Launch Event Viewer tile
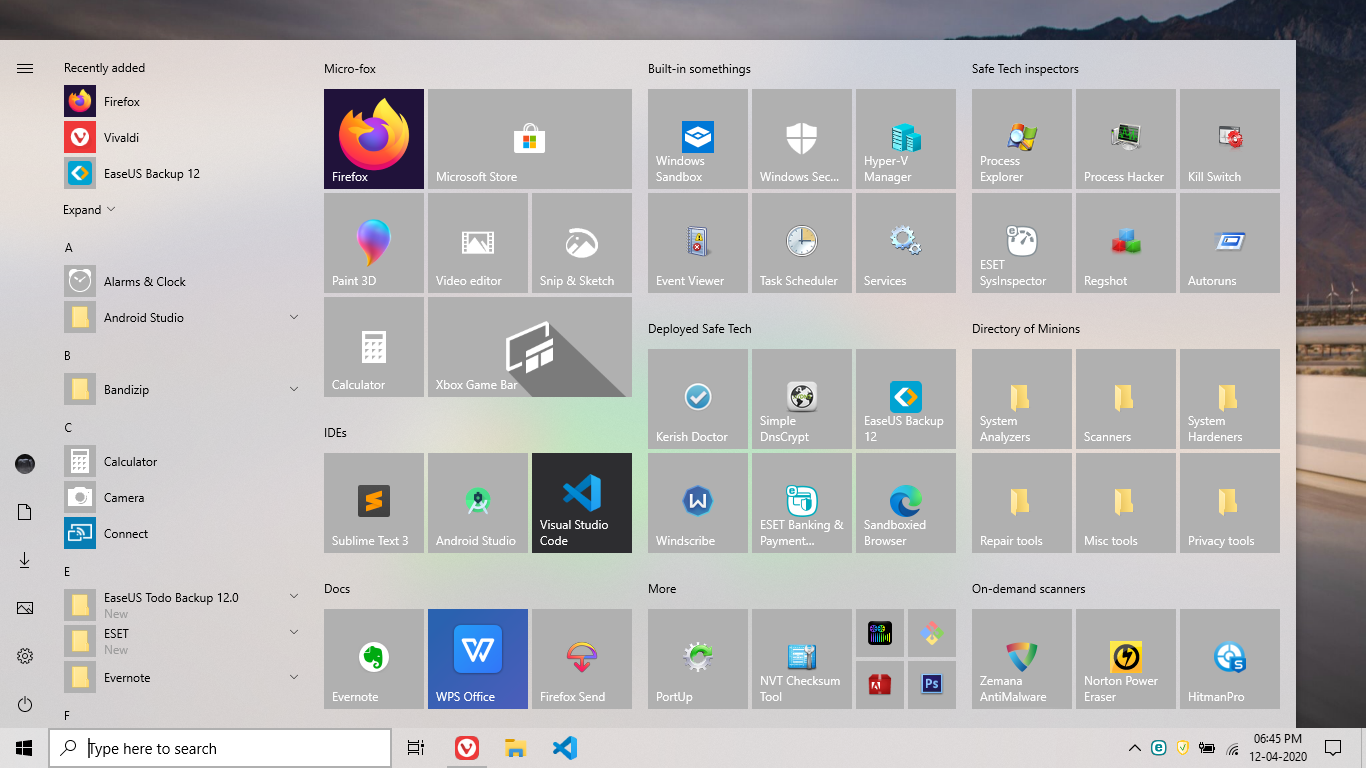Viewport: 1366px width, 768px height. coord(698,243)
